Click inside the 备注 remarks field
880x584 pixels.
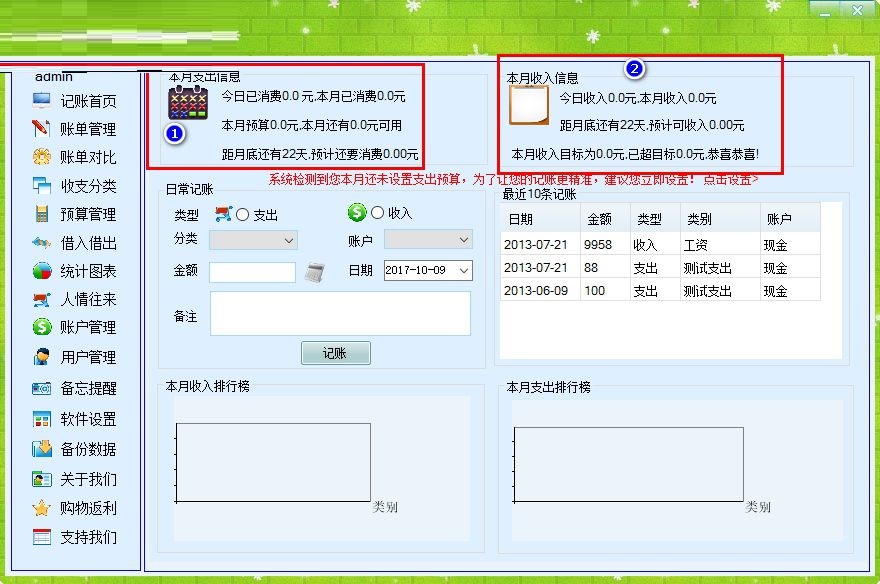340,314
